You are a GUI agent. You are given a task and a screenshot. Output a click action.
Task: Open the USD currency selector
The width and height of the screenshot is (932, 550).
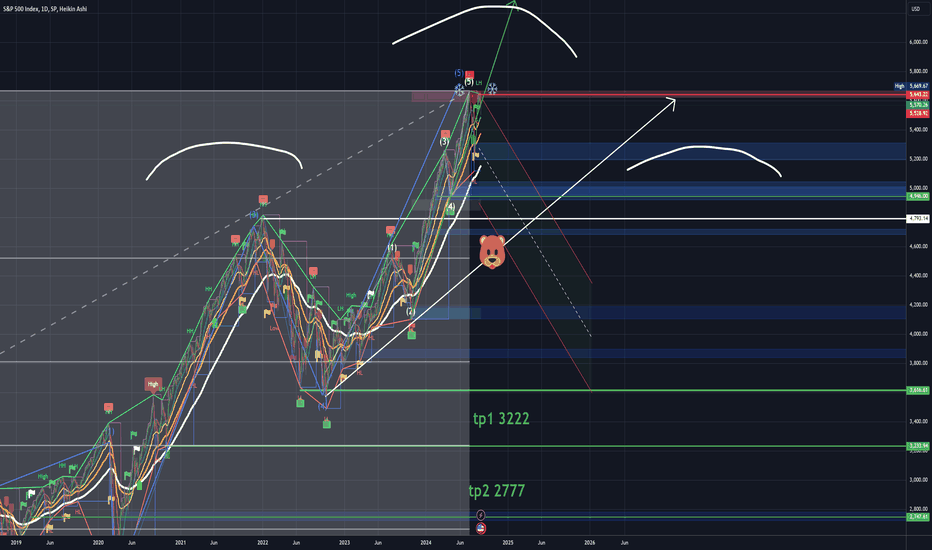pos(915,9)
